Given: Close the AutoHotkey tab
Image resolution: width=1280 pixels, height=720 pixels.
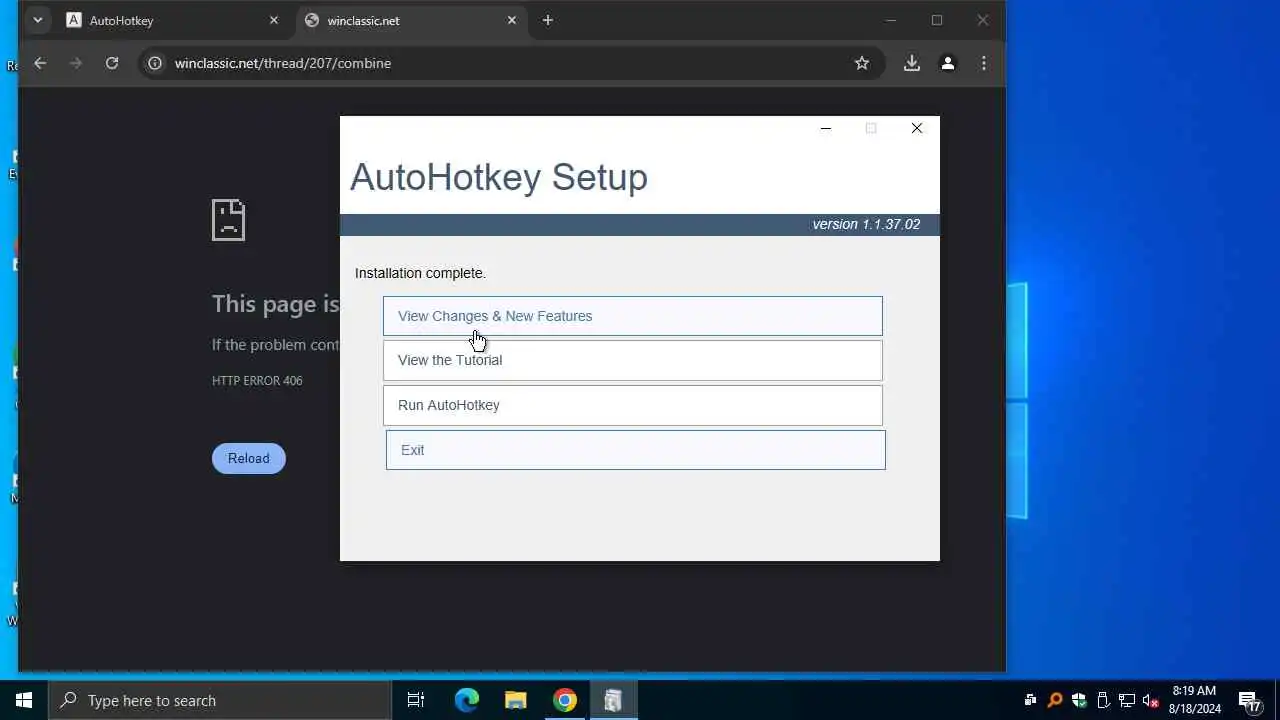Looking at the screenshot, I should (x=274, y=20).
